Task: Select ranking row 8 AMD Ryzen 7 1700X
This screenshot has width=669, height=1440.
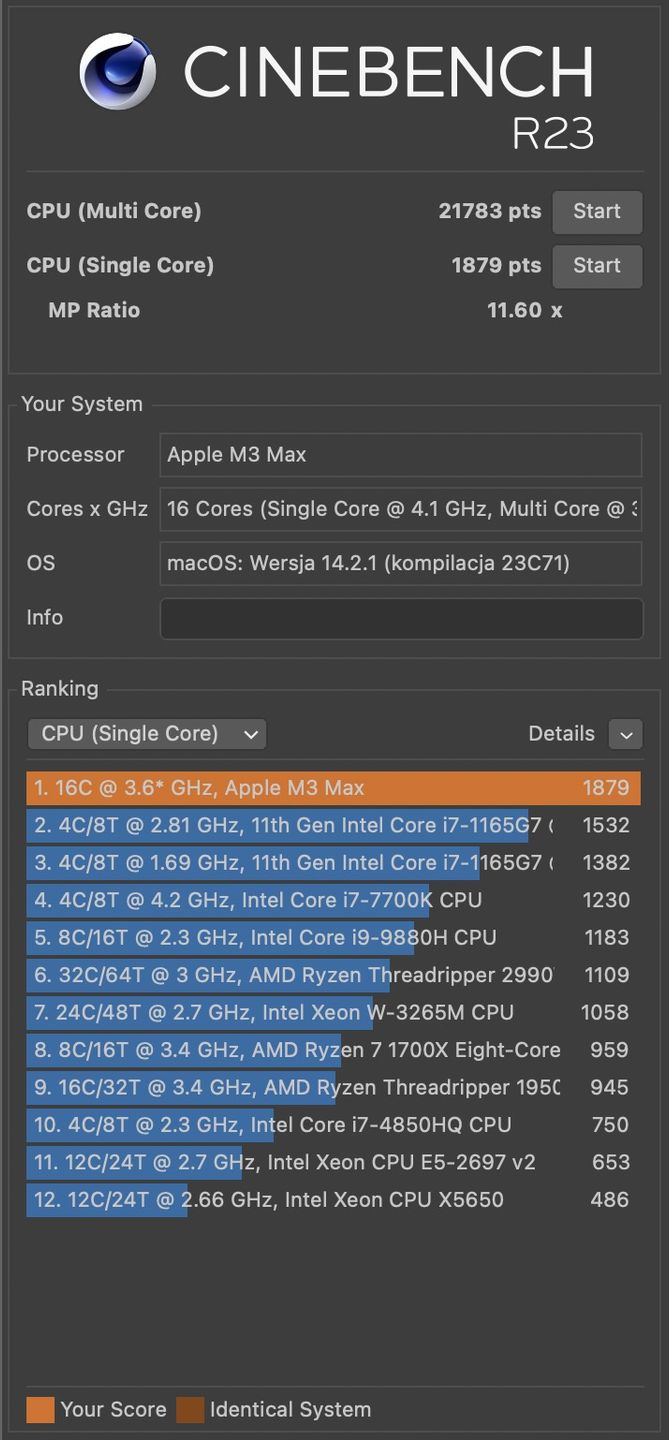Action: (x=333, y=1050)
